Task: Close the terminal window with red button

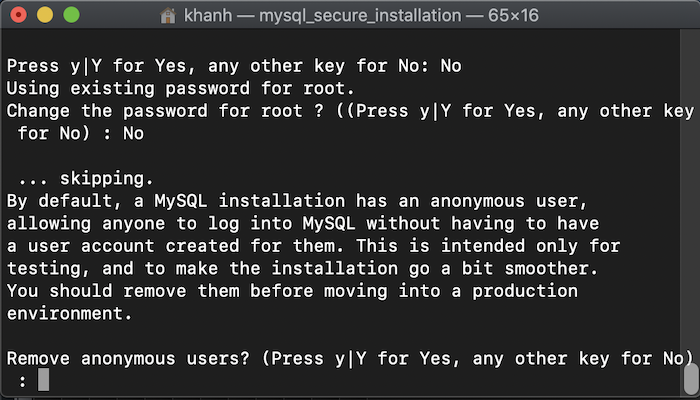Action: [x=18, y=15]
